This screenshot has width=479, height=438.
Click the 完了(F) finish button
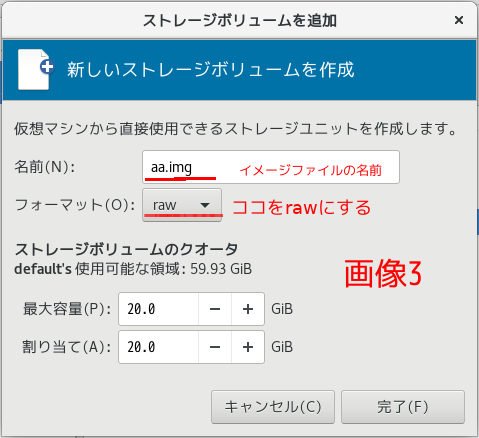pyautogui.click(x=403, y=407)
